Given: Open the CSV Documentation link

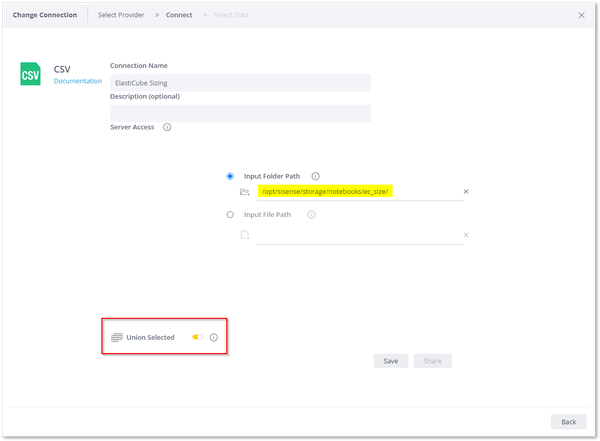Looking at the screenshot, I should (78, 81).
